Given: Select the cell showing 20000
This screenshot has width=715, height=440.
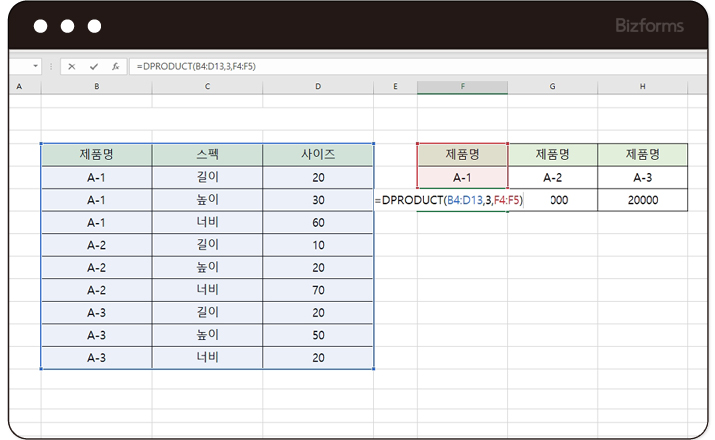Looking at the screenshot, I should point(643,200).
